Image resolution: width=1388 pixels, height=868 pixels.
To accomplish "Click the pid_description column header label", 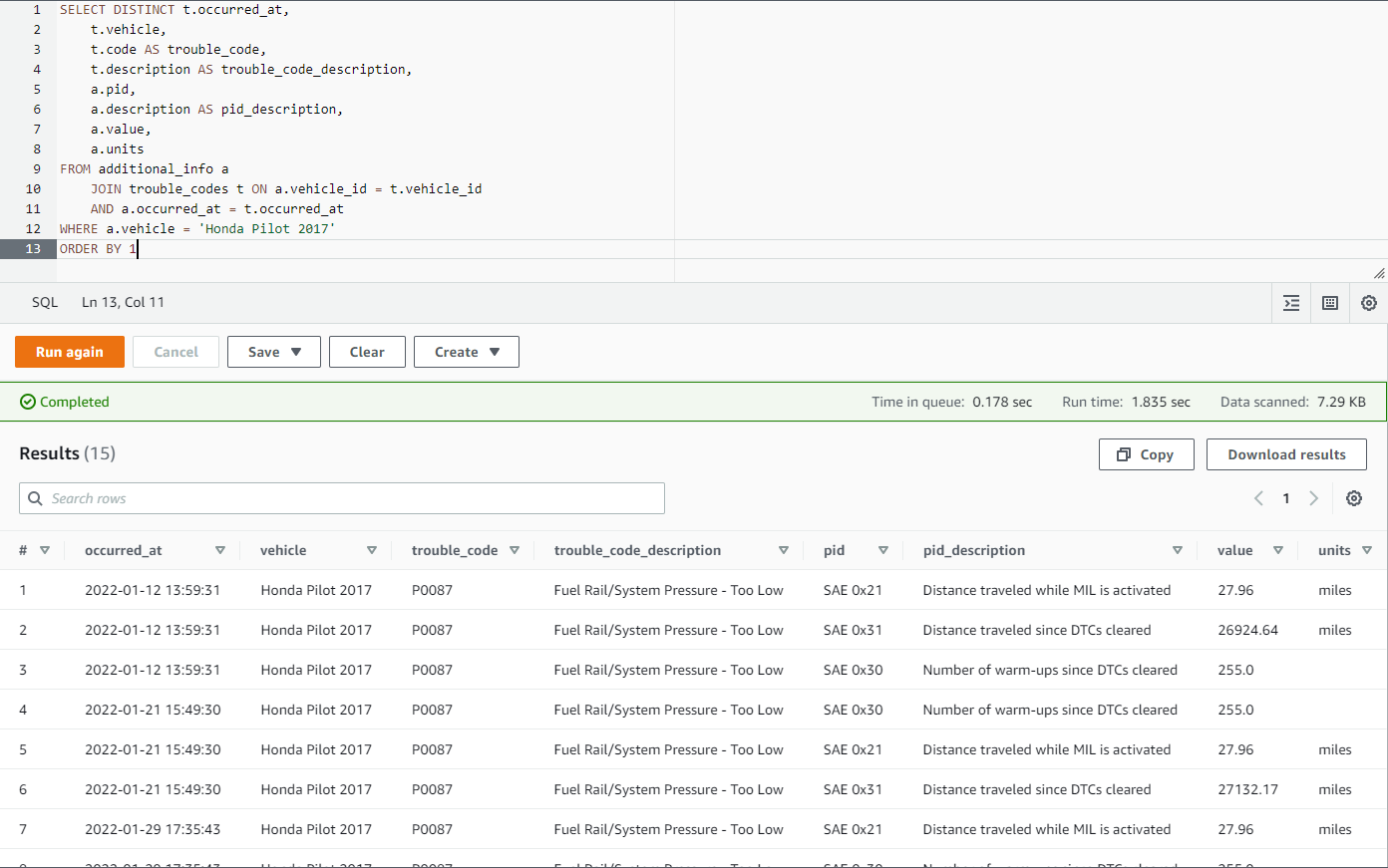I will [974, 550].
